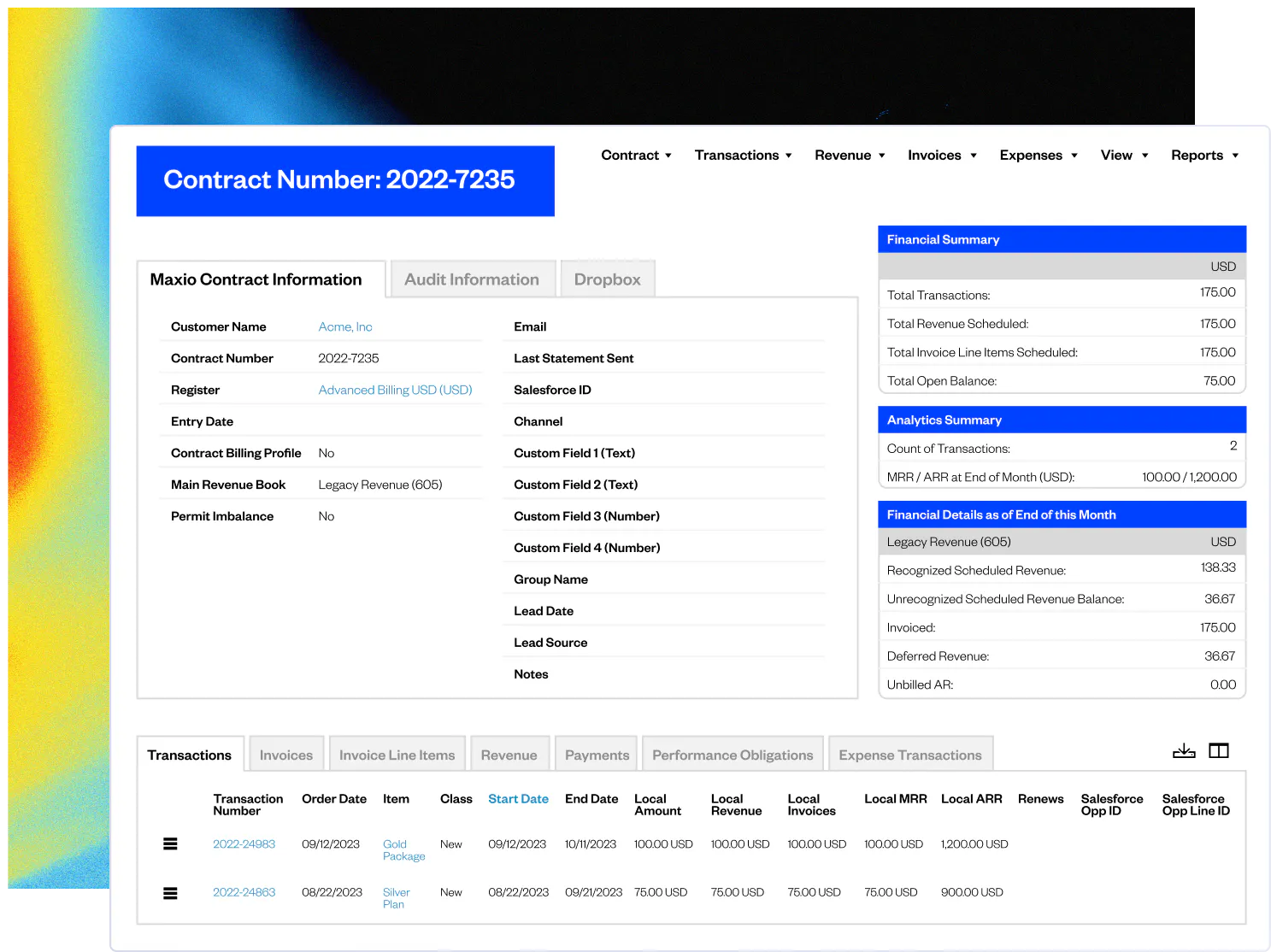Open the Acme, Inc customer link

click(x=345, y=327)
